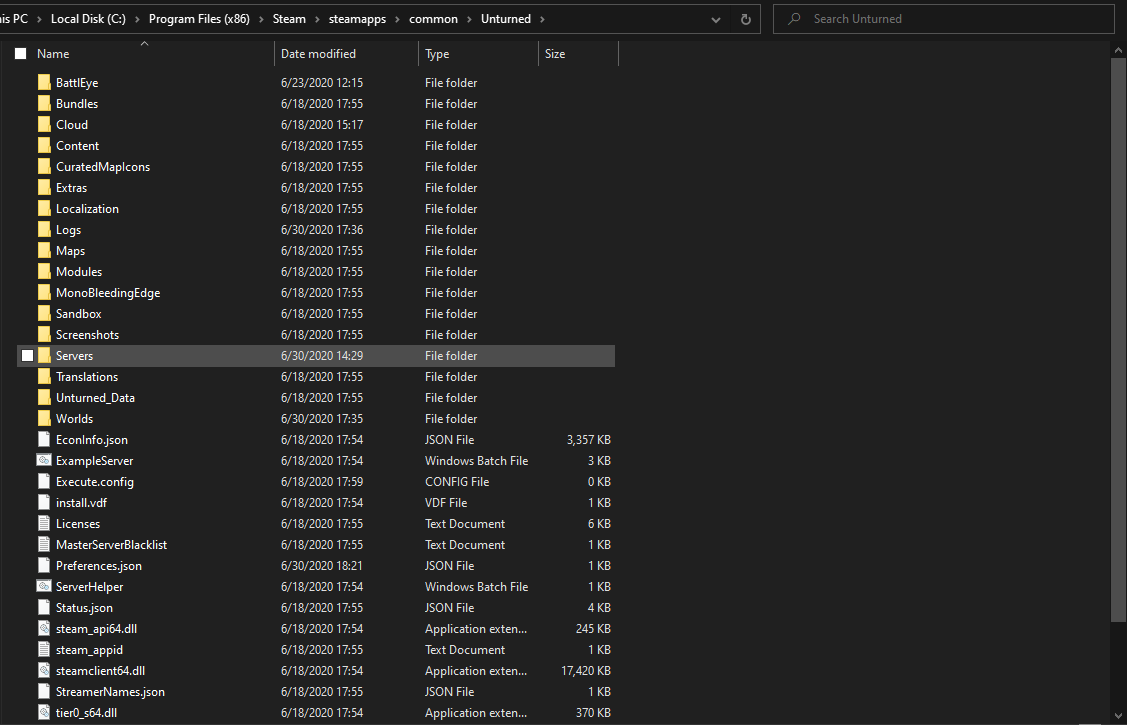The image size is (1127, 725).
Task: Expand the chevron after Steam breadcrumb
Action: coord(317,19)
